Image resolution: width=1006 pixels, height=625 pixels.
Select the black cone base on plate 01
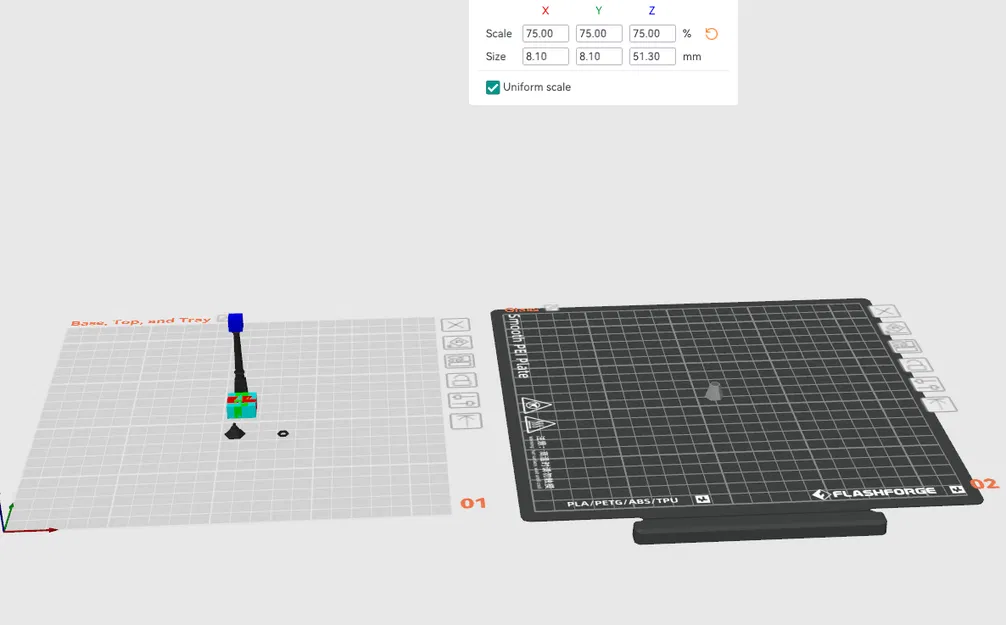pyautogui.click(x=235, y=432)
